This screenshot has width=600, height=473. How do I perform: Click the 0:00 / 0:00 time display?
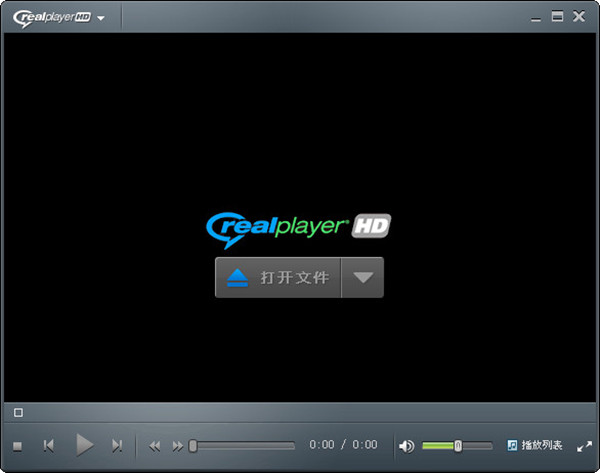point(343,445)
